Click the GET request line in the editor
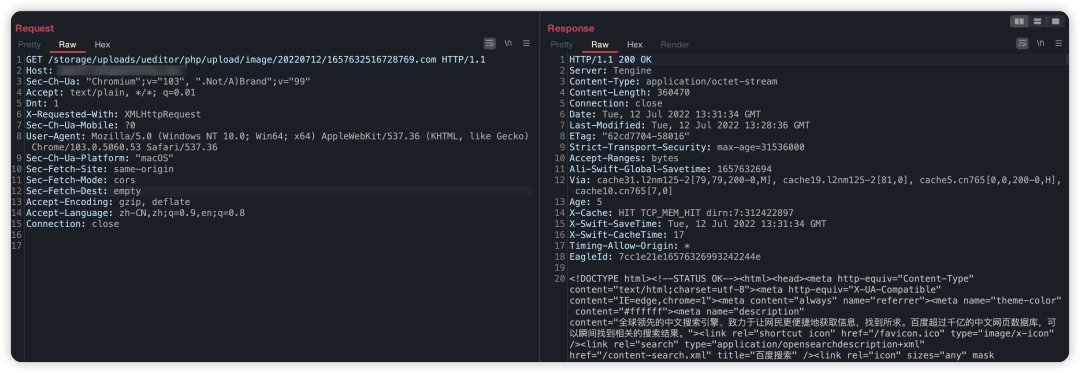The width and height of the screenshot is (1080, 373). click(256, 60)
